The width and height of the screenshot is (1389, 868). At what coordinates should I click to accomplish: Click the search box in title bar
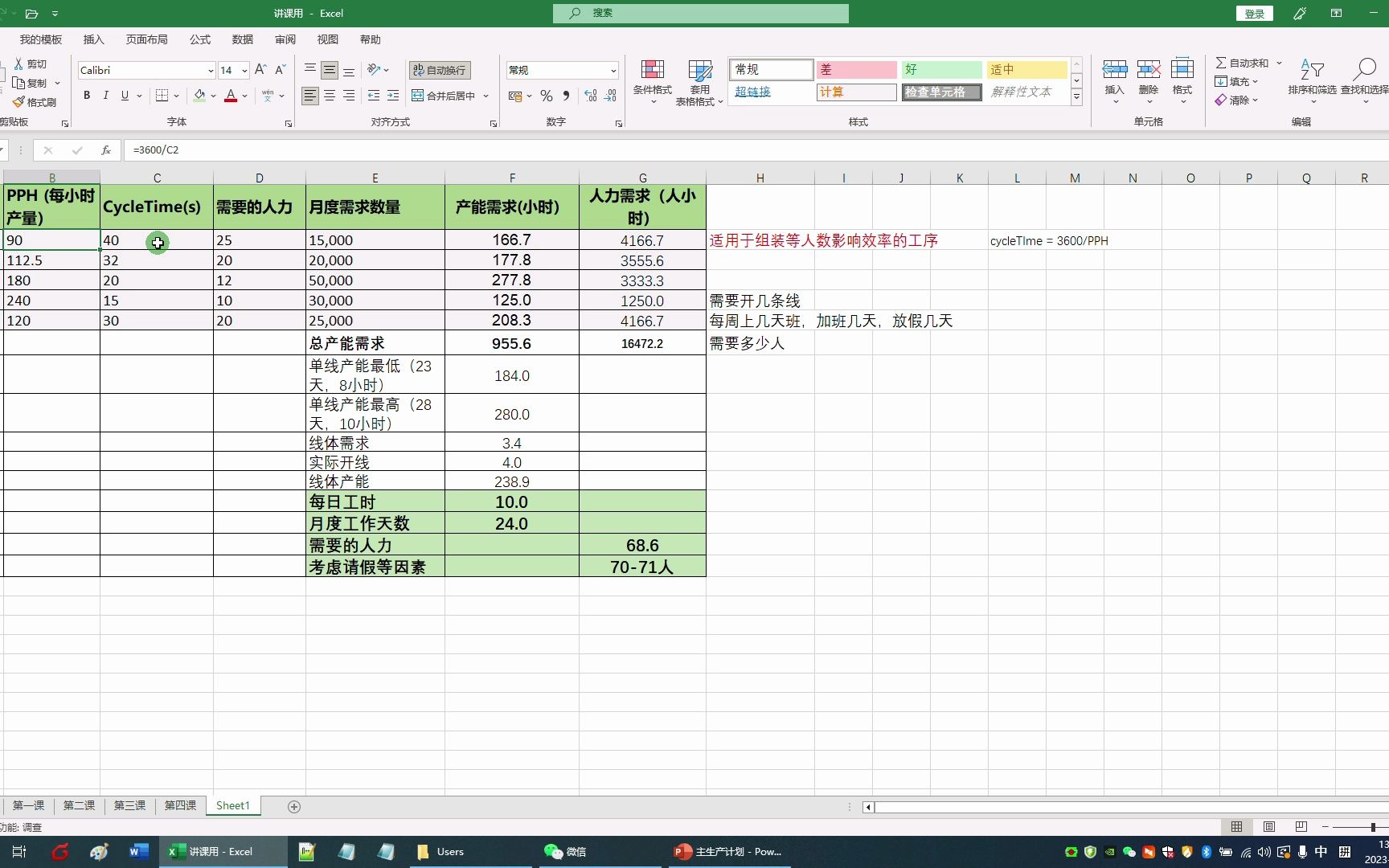(700, 13)
